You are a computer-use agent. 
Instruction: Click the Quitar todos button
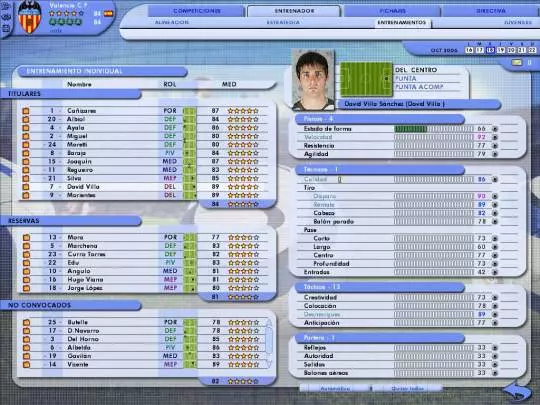pyautogui.click(x=407, y=388)
